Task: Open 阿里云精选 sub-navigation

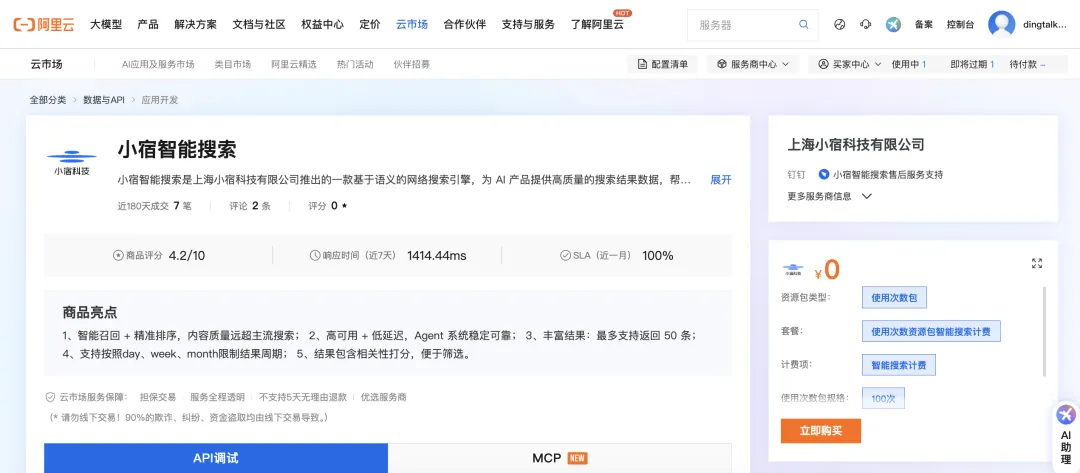Action: click(x=294, y=64)
